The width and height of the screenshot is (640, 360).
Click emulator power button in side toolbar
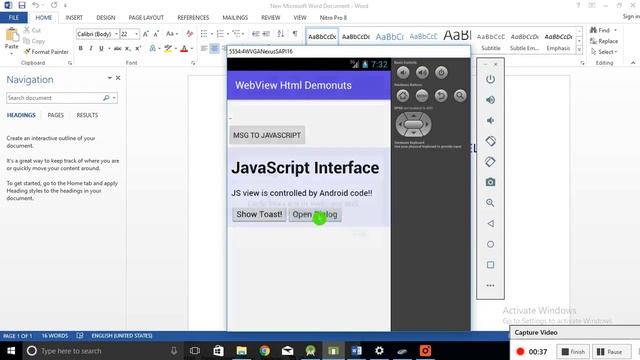tap(490, 79)
